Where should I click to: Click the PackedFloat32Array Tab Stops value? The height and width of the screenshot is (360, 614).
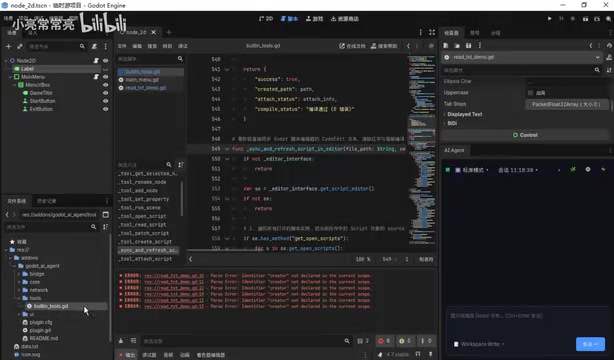[566, 104]
